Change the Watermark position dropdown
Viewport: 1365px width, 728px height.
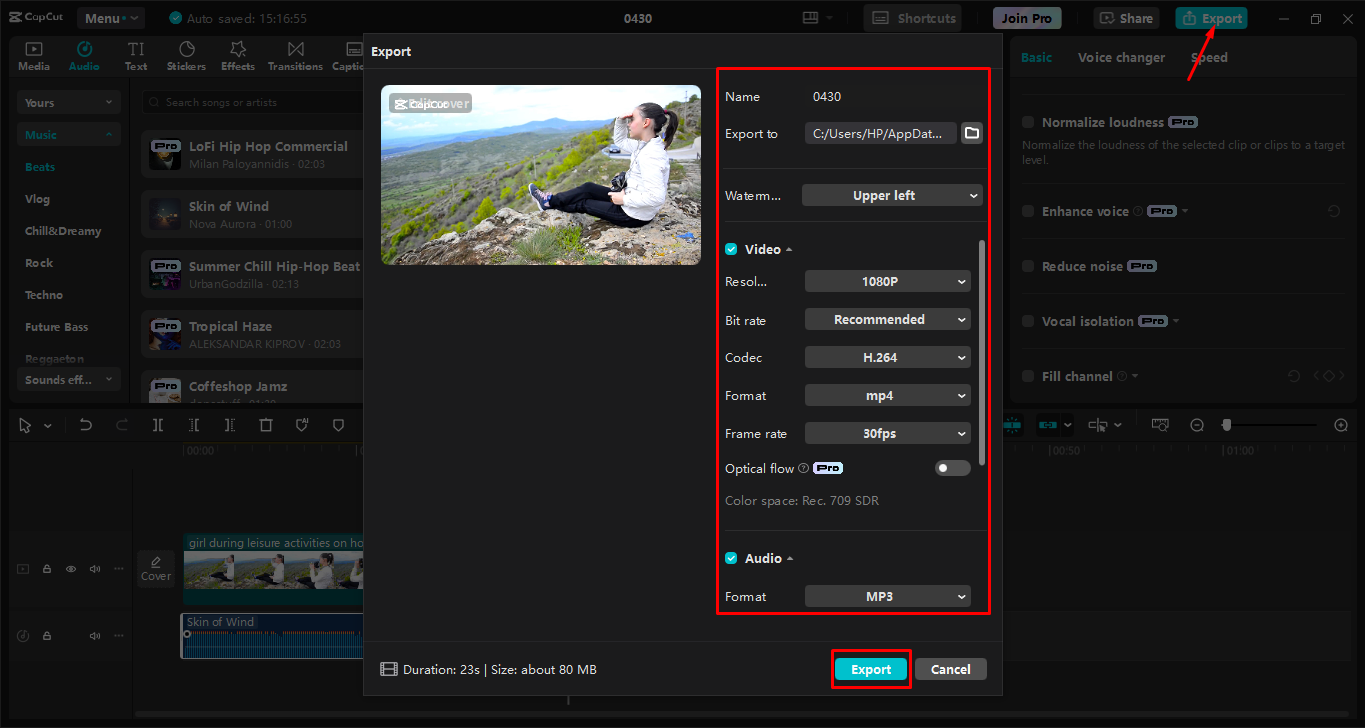tap(891, 194)
